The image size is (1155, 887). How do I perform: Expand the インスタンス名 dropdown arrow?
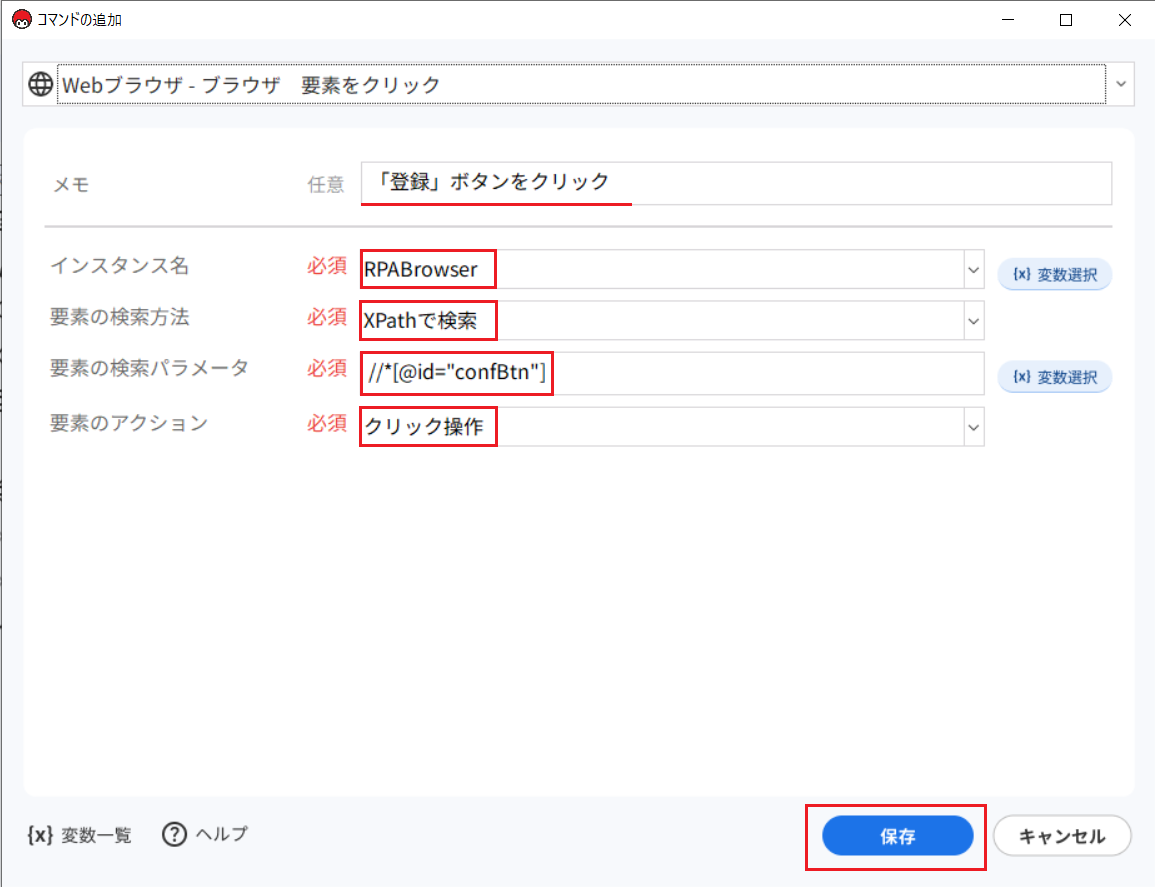[973, 270]
